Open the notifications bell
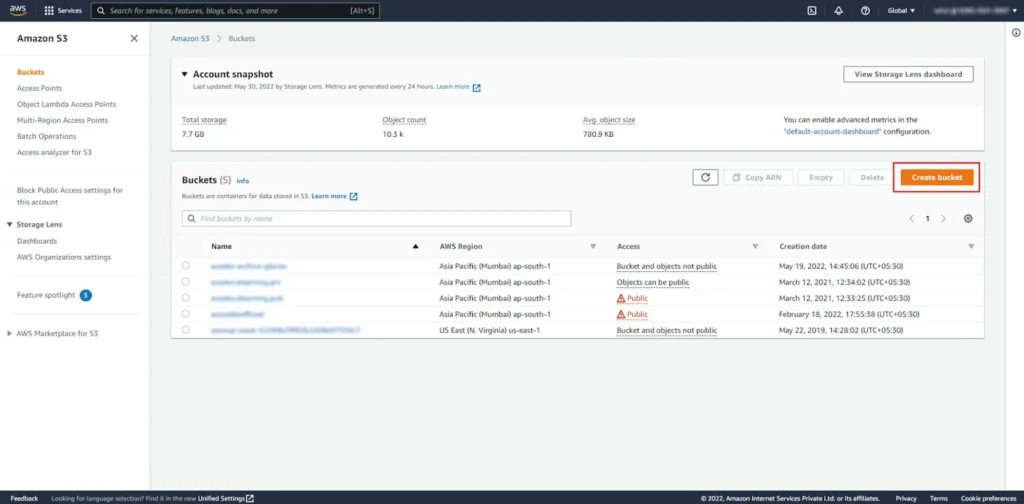The height and width of the screenshot is (504, 1024). (x=839, y=10)
